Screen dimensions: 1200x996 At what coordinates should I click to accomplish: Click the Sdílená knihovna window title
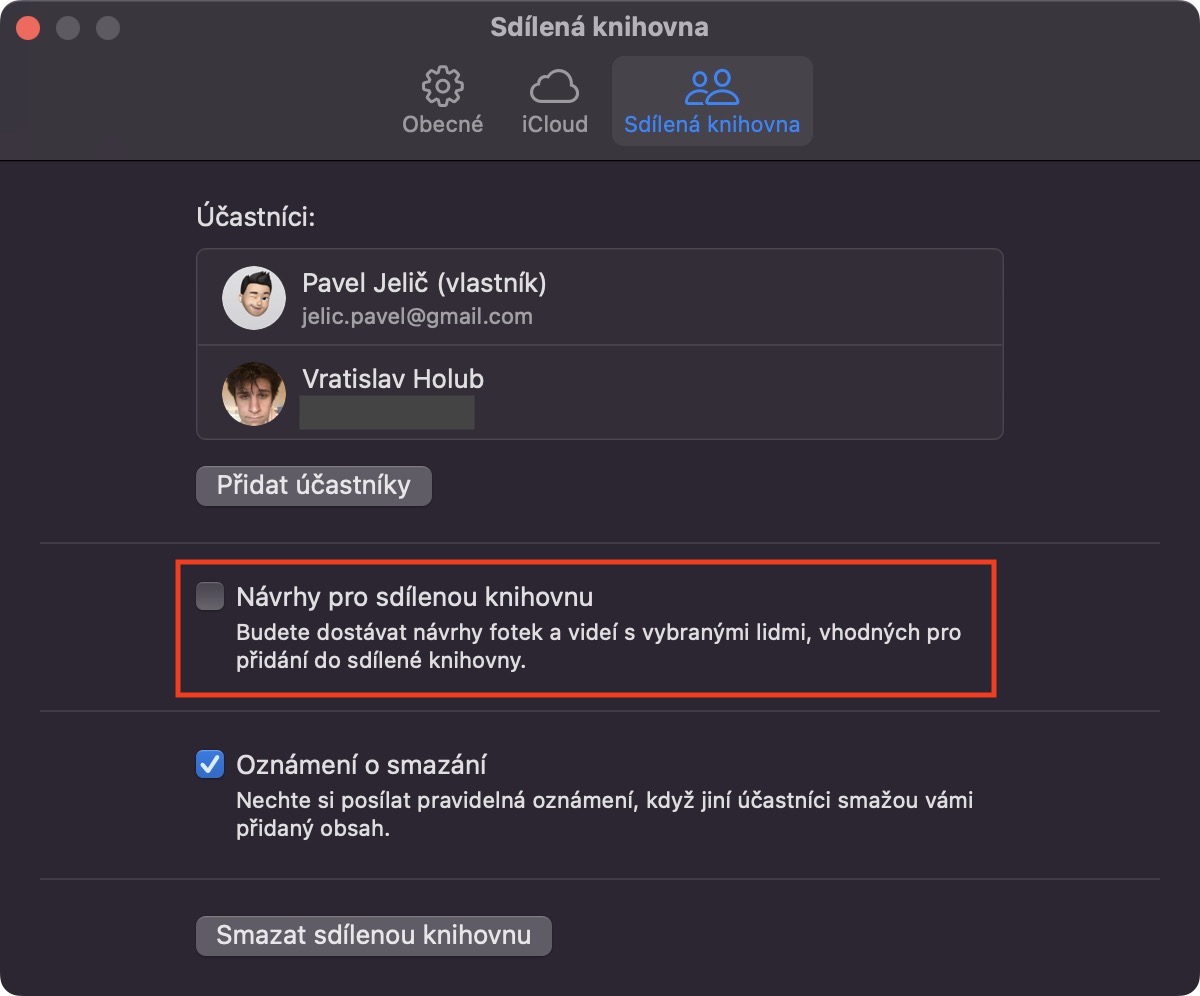(599, 27)
